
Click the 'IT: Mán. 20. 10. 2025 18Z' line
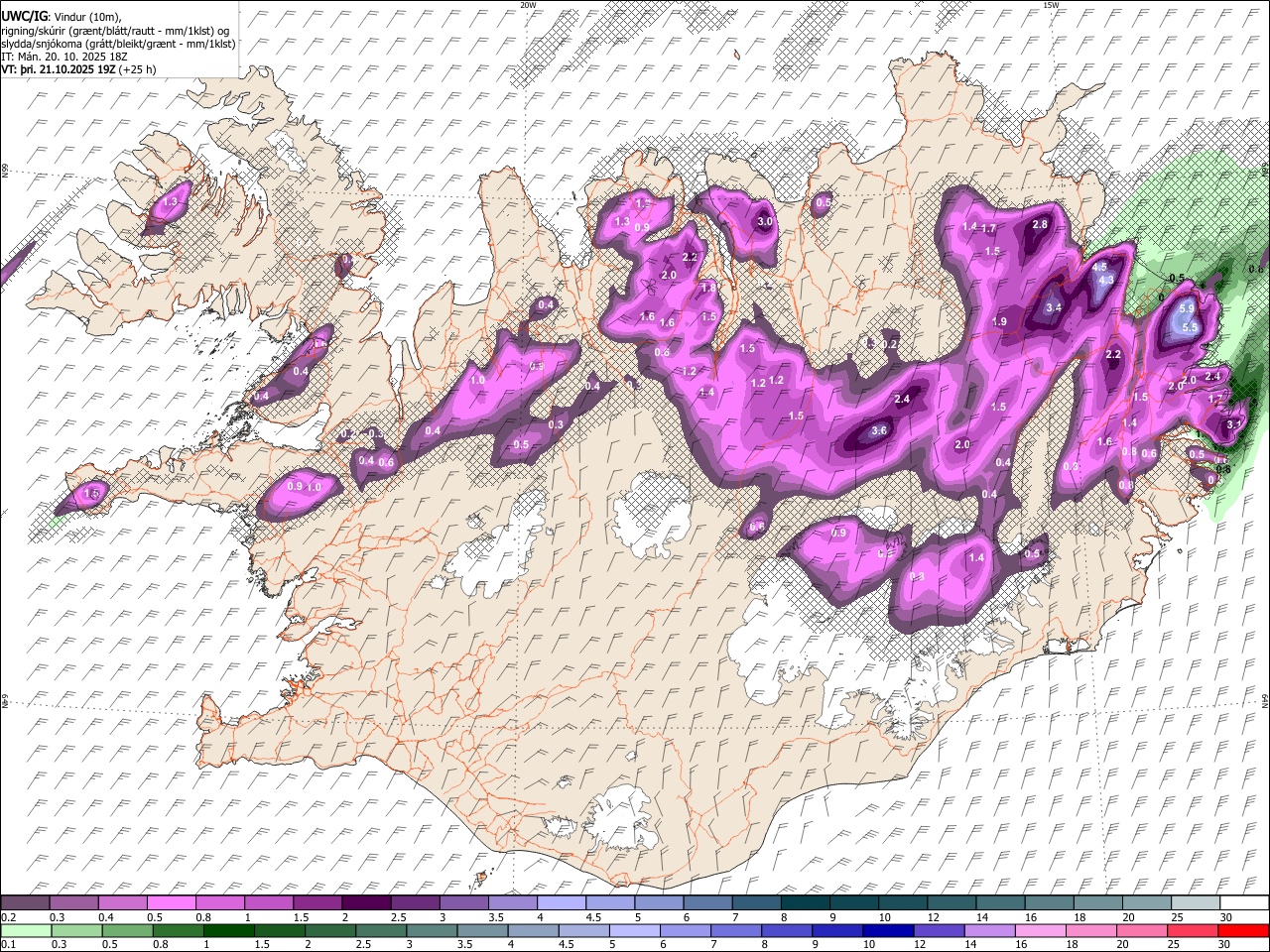click(x=64, y=57)
